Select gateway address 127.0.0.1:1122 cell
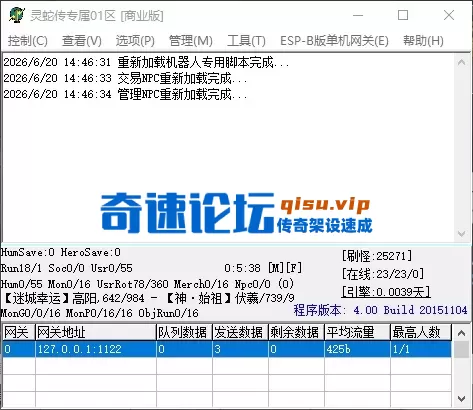 pyautogui.click(x=96, y=349)
